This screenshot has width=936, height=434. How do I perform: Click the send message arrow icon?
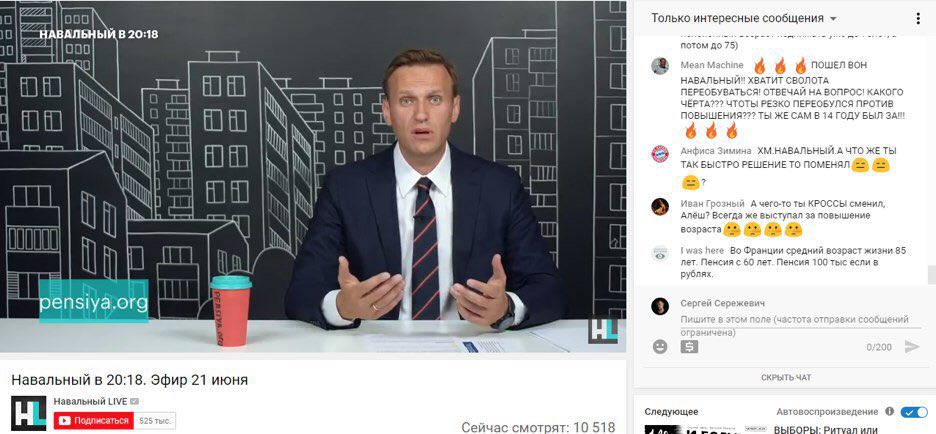(912, 346)
